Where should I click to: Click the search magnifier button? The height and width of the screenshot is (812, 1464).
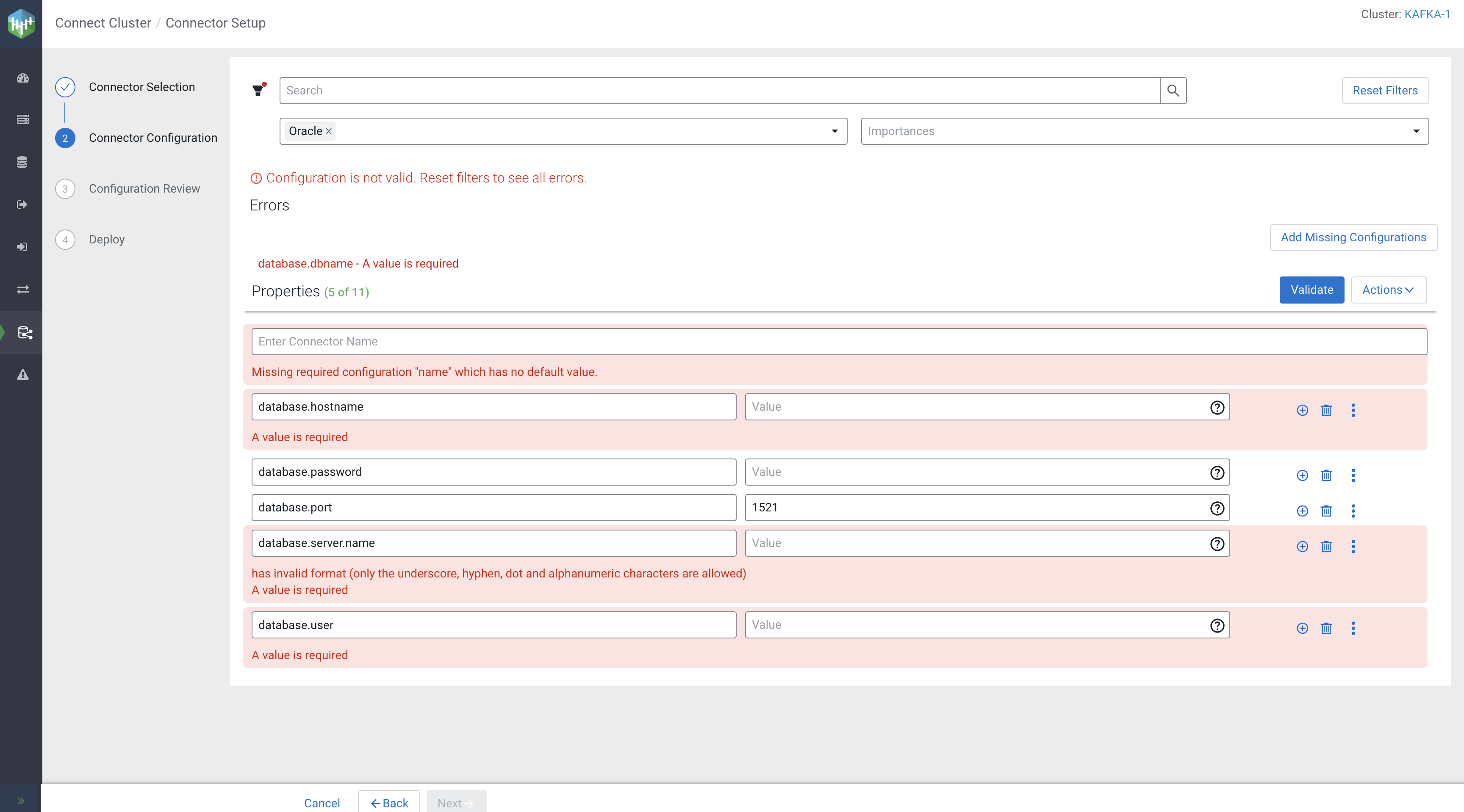coord(1173,90)
